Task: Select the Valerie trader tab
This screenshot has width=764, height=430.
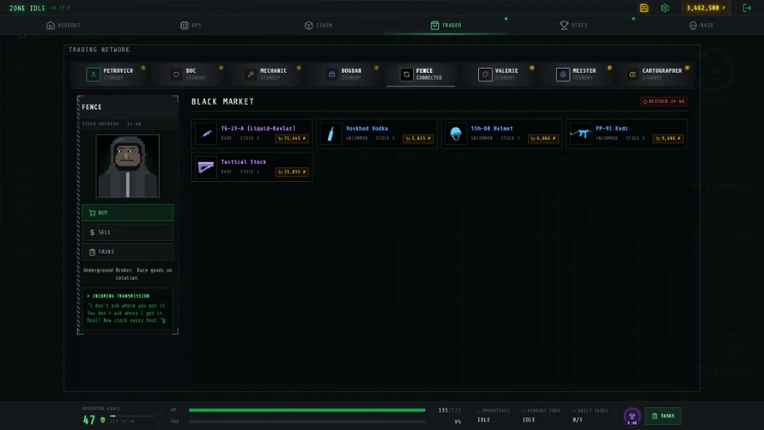Action: point(498,74)
